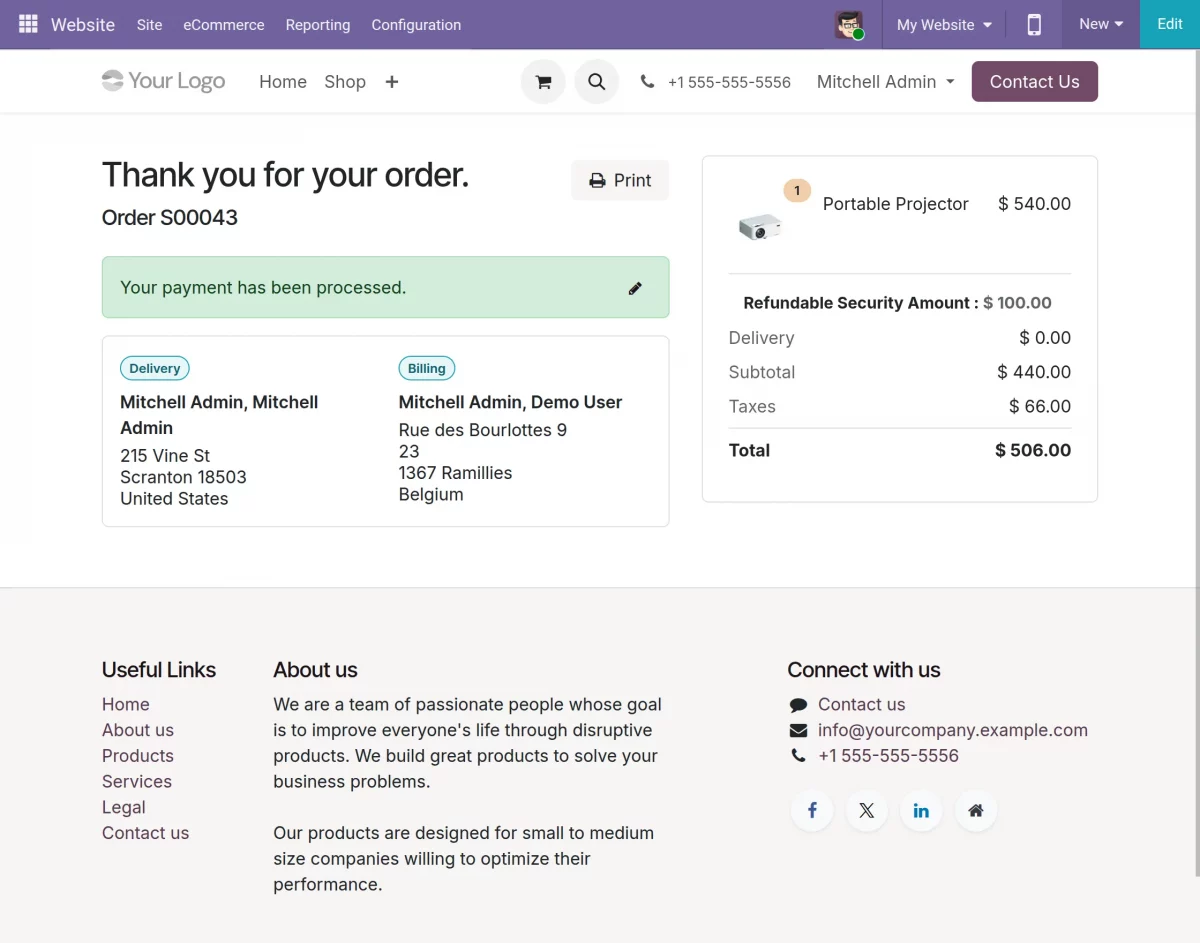Click the phone icon in the header
The height and width of the screenshot is (943, 1200).
point(648,82)
